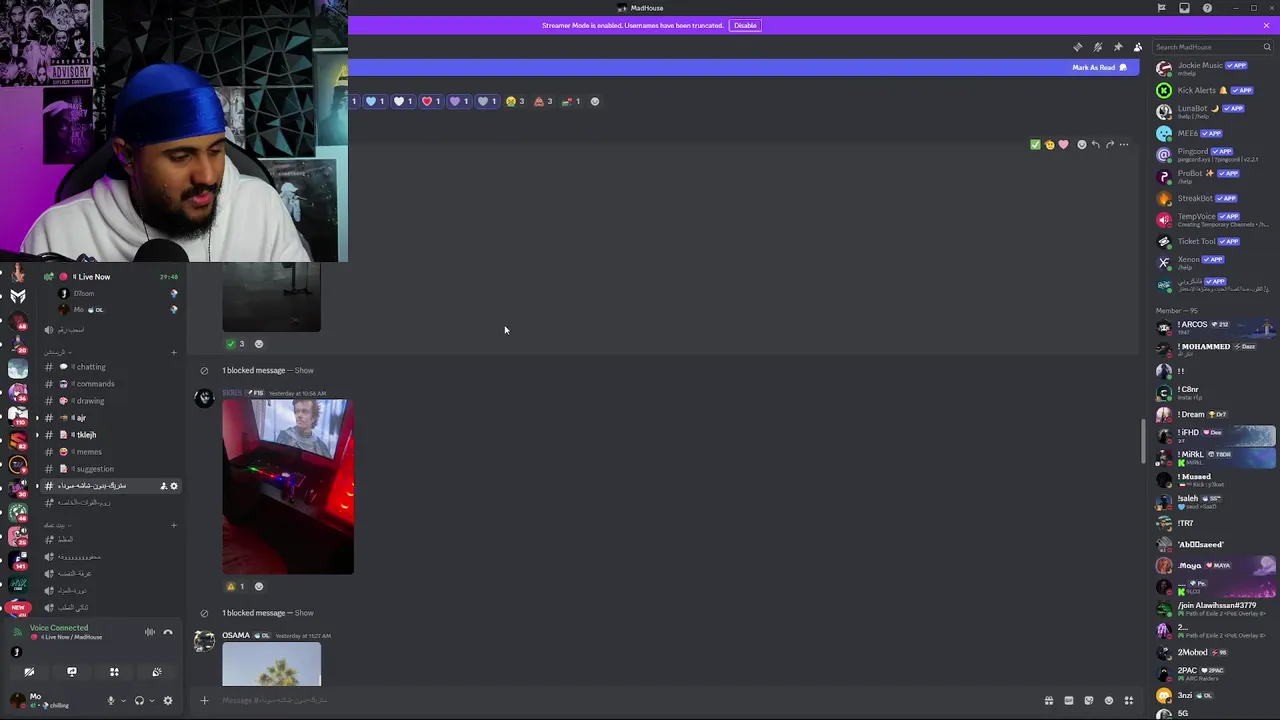Open the Threads icon in channel header
Viewport: 1280px width, 720px height.
(x=1077, y=47)
